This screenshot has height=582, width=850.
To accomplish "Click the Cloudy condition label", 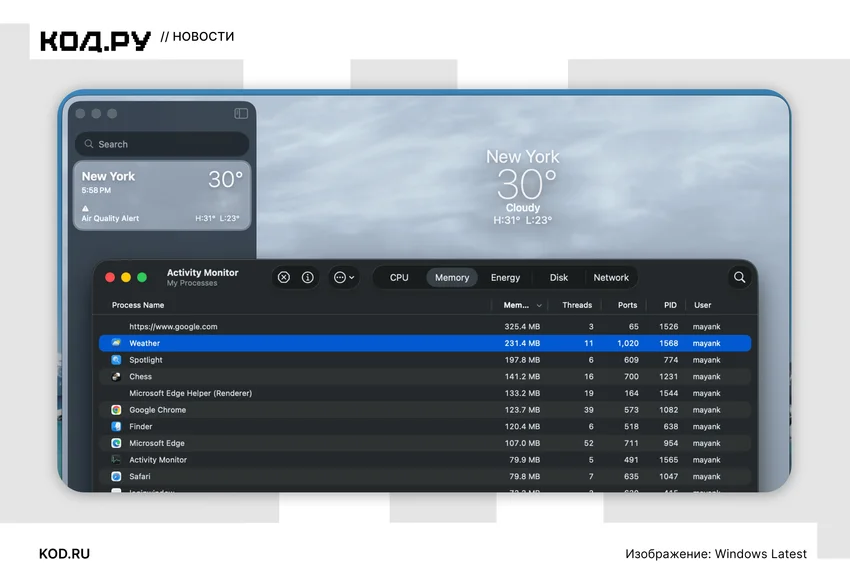I will (x=523, y=208).
